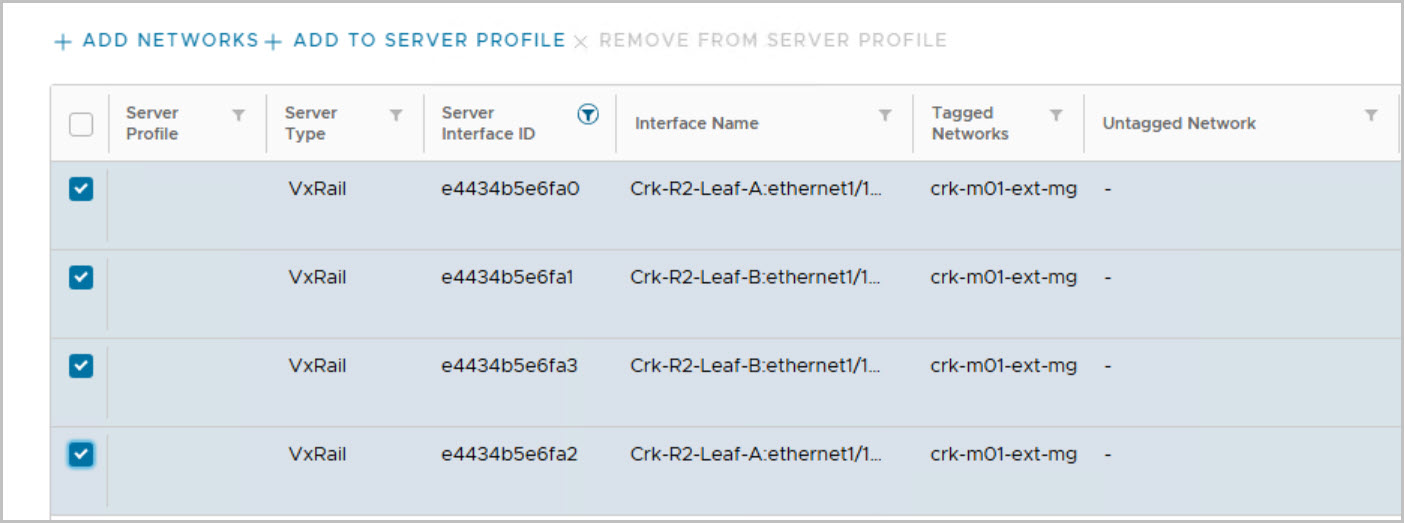Screen dimensions: 1404x523
Task: Open the Server Type column filter
Action: click(x=396, y=115)
